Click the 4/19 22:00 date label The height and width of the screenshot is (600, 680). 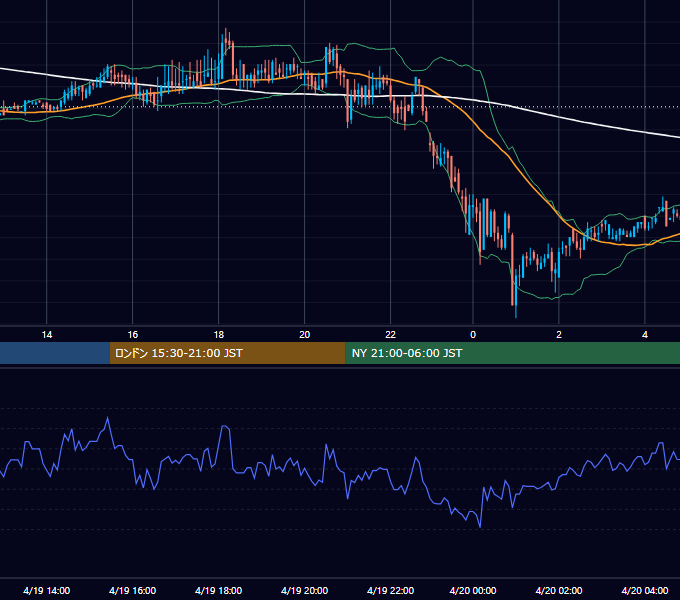point(391,590)
